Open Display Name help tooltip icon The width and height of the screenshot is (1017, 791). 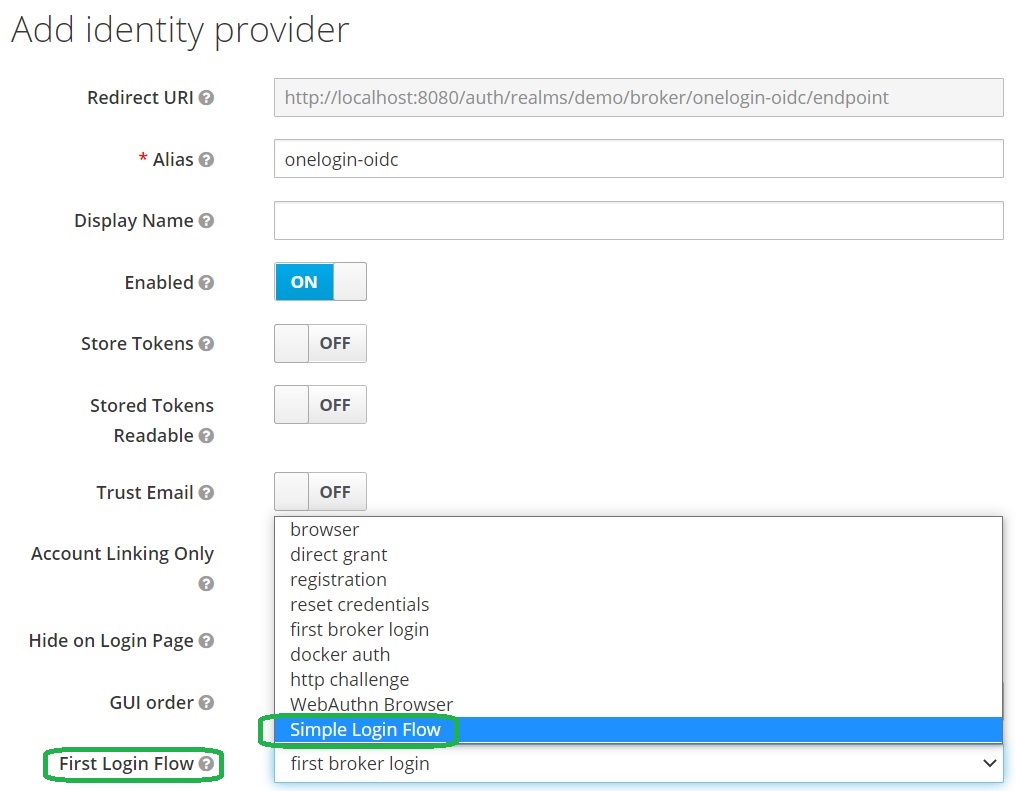(x=206, y=221)
